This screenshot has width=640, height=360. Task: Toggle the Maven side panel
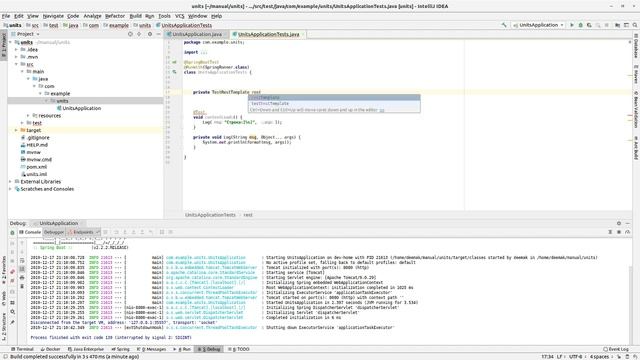tap(636, 74)
